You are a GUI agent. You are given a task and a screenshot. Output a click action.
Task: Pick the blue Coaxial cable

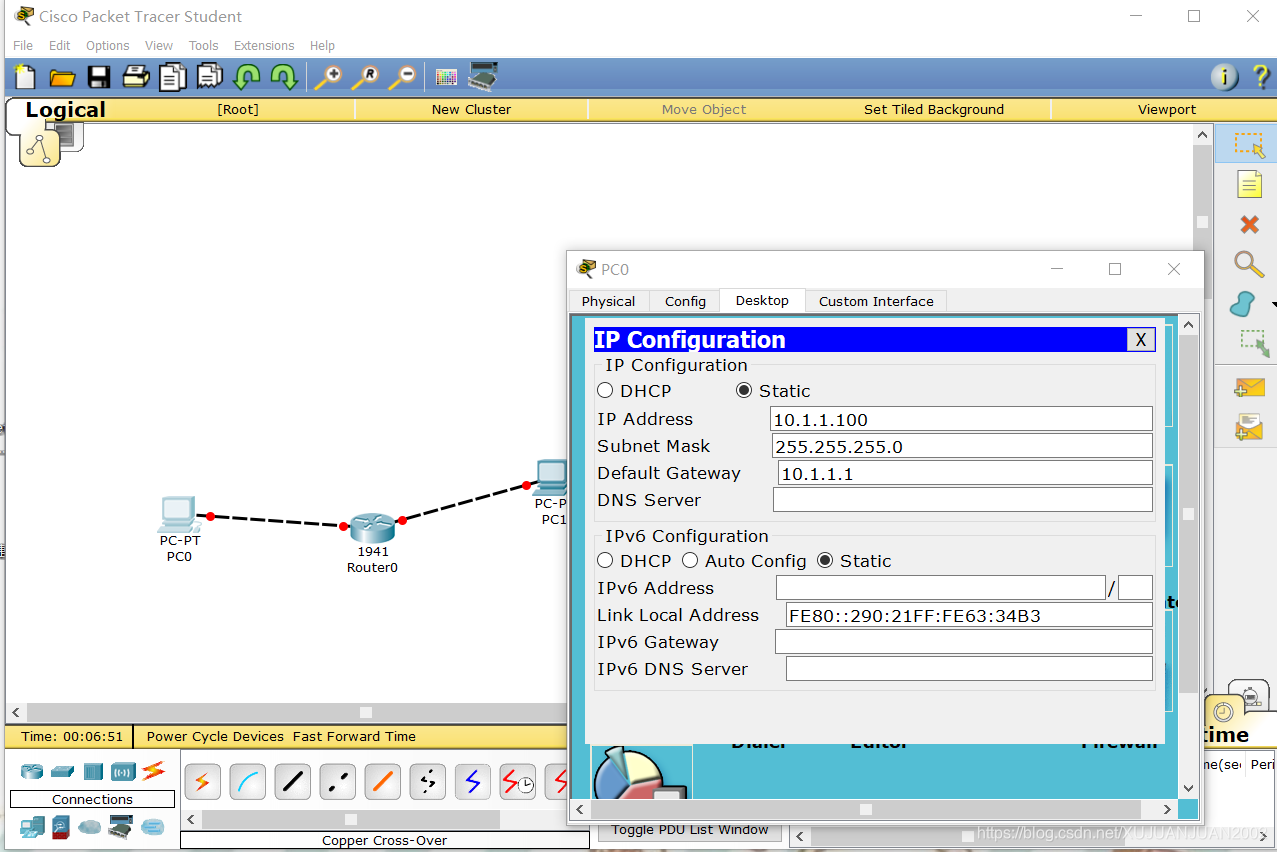pos(473,781)
